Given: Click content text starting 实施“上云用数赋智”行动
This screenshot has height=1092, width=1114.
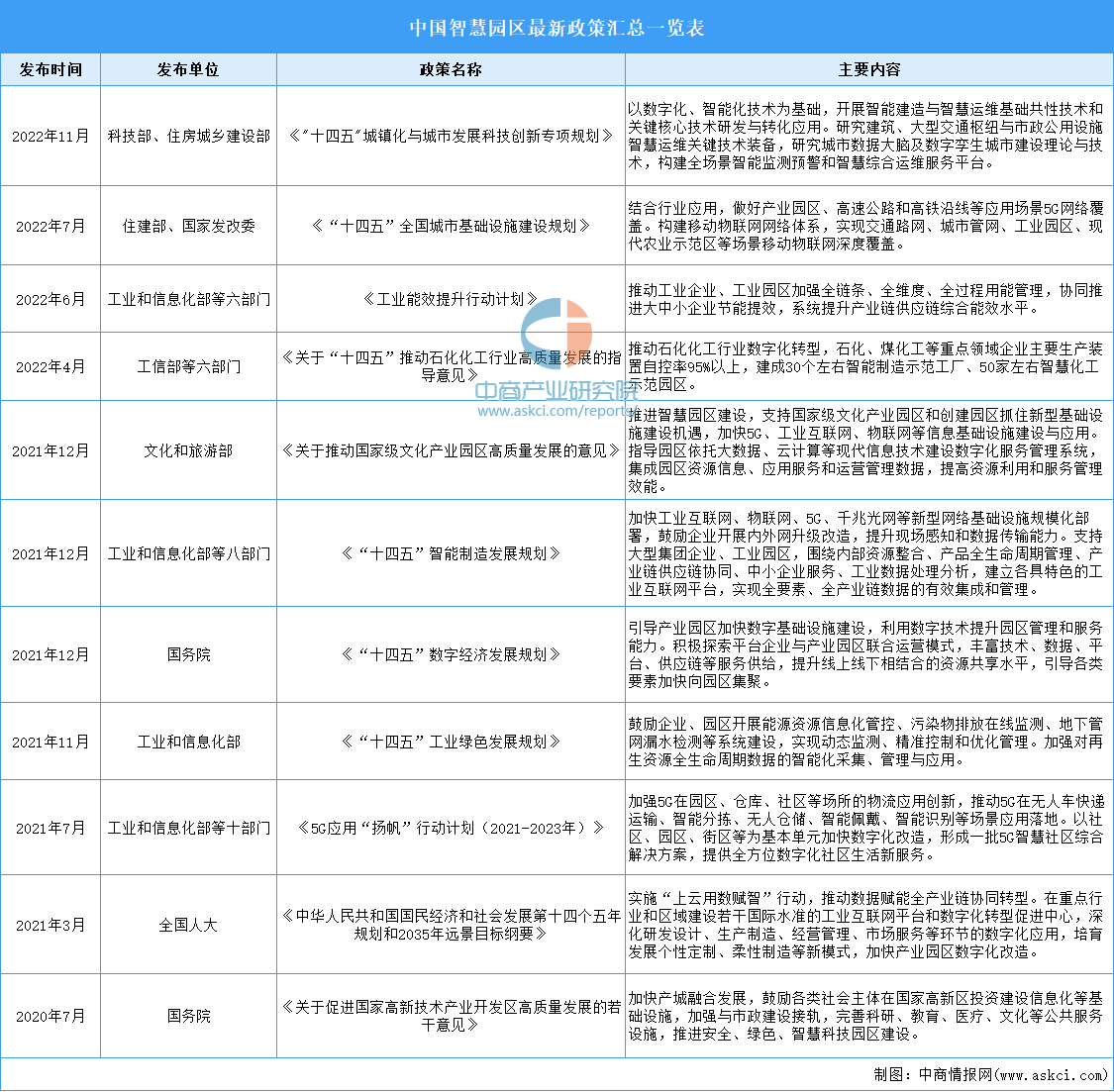Looking at the screenshot, I should click(x=865, y=925).
